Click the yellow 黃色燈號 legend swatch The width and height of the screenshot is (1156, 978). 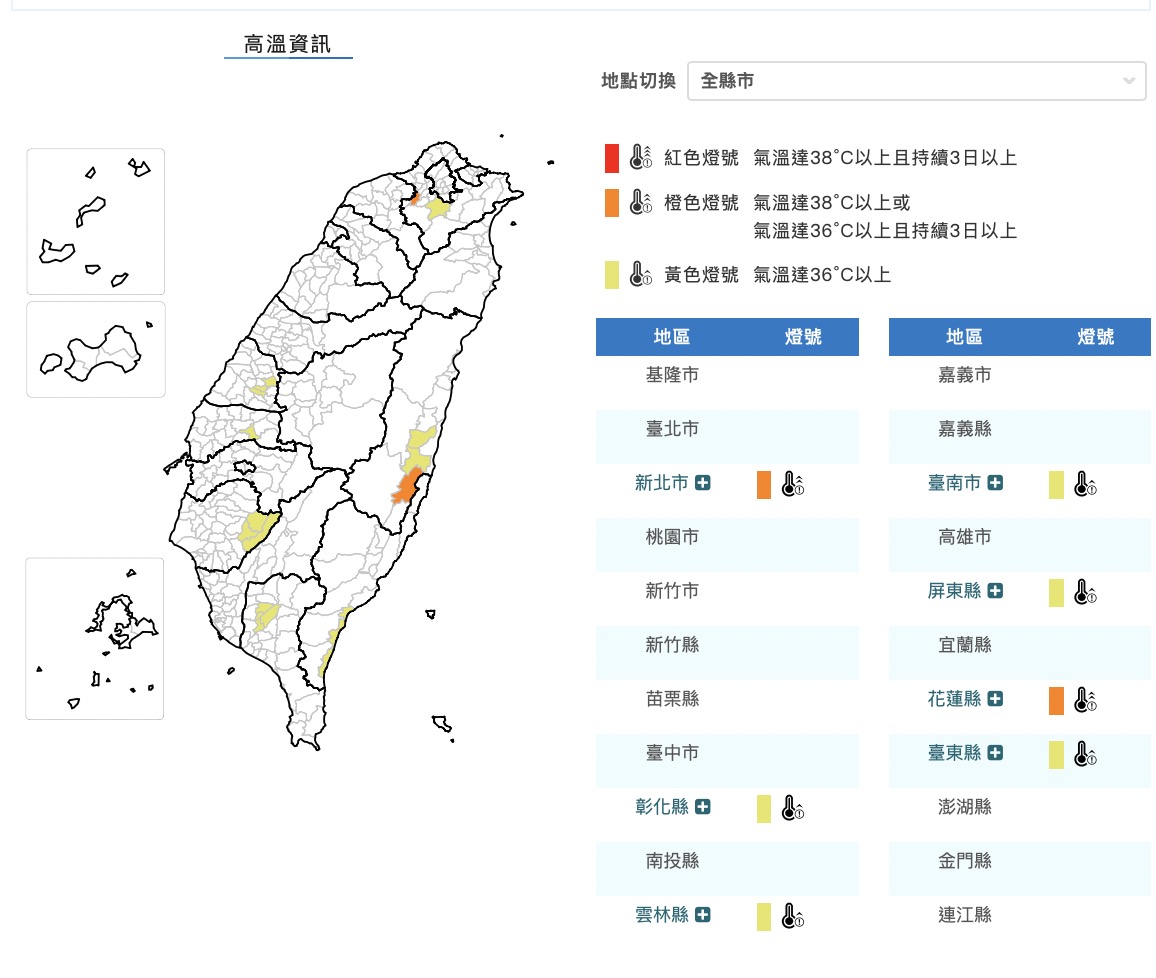pos(612,275)
